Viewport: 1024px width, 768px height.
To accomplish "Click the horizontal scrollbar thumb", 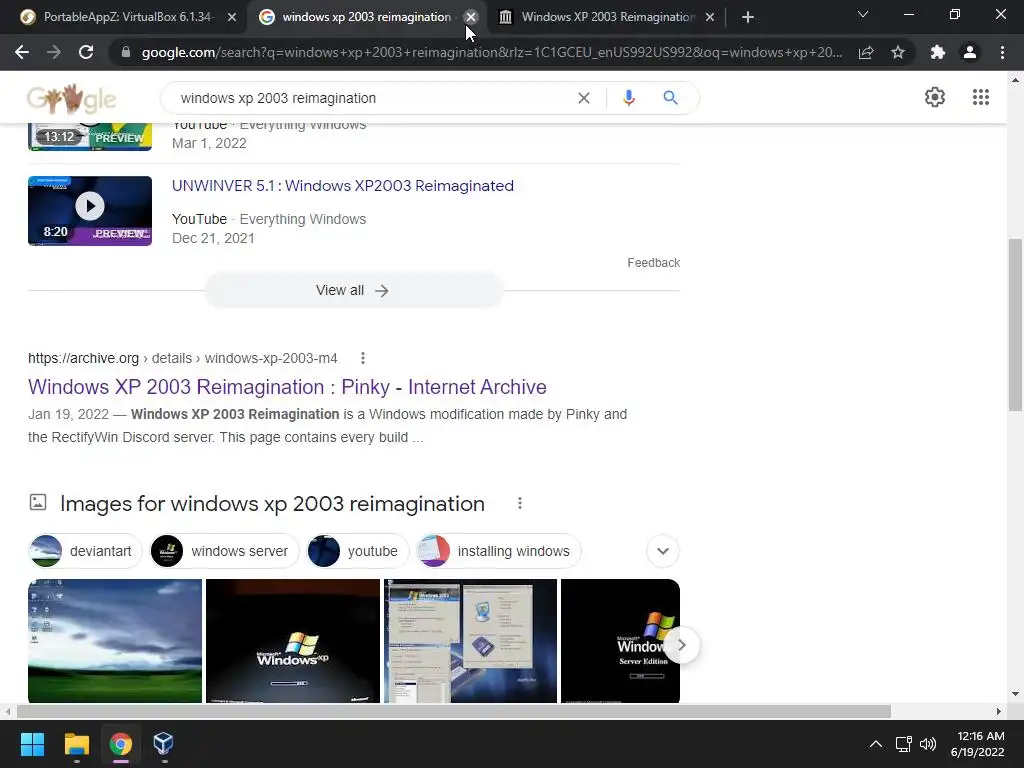I will pyautogui.click(x=454, y=711).
